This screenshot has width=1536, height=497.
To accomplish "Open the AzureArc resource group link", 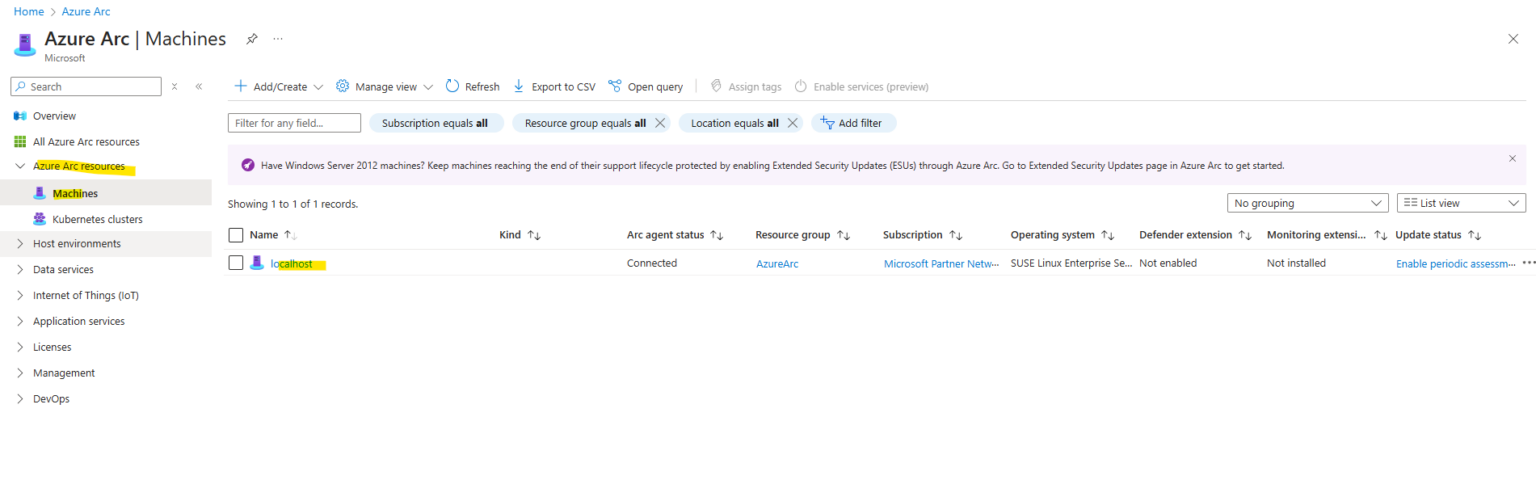I will coord(777,264).
